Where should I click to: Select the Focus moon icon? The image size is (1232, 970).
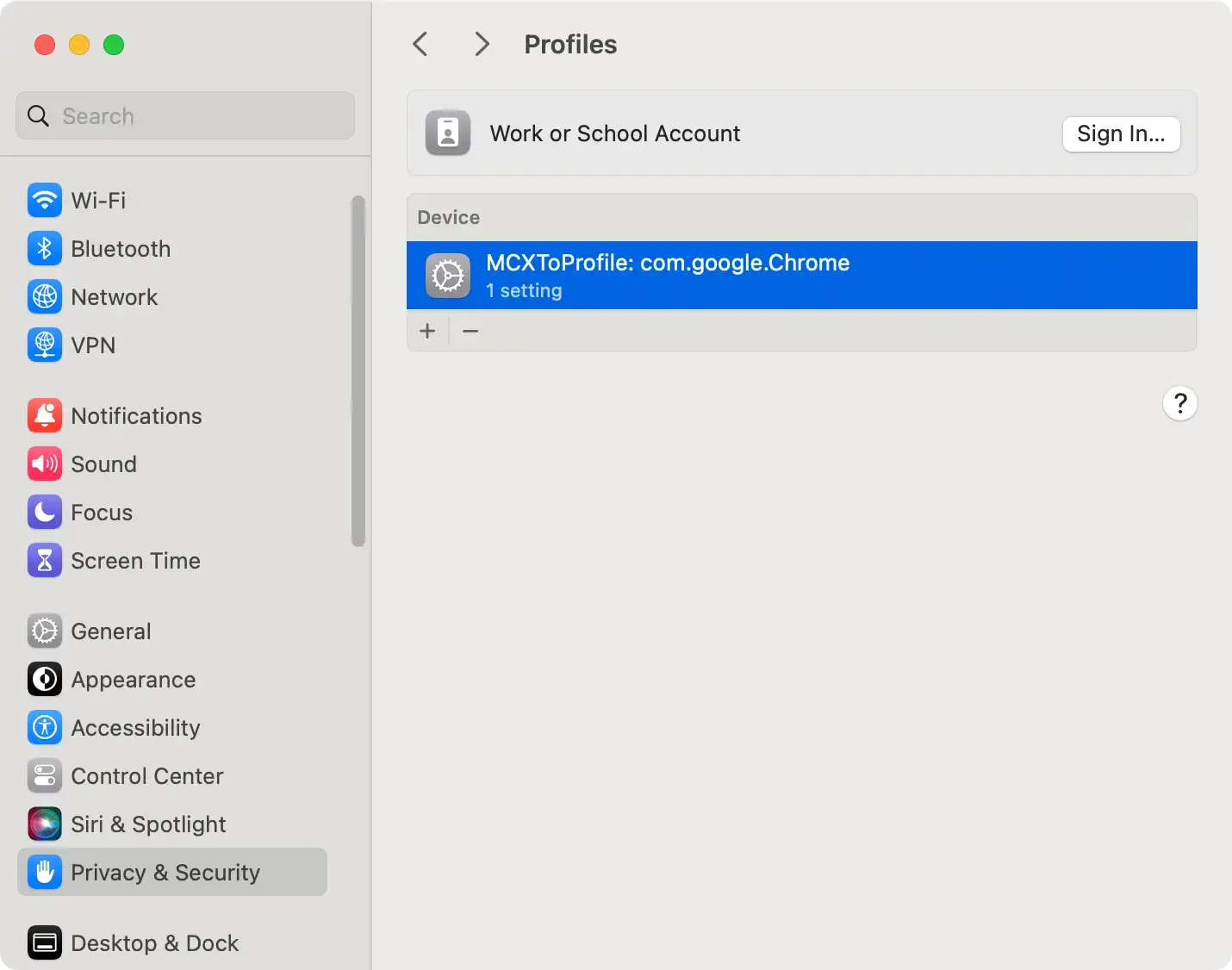[x=44, y=513]
